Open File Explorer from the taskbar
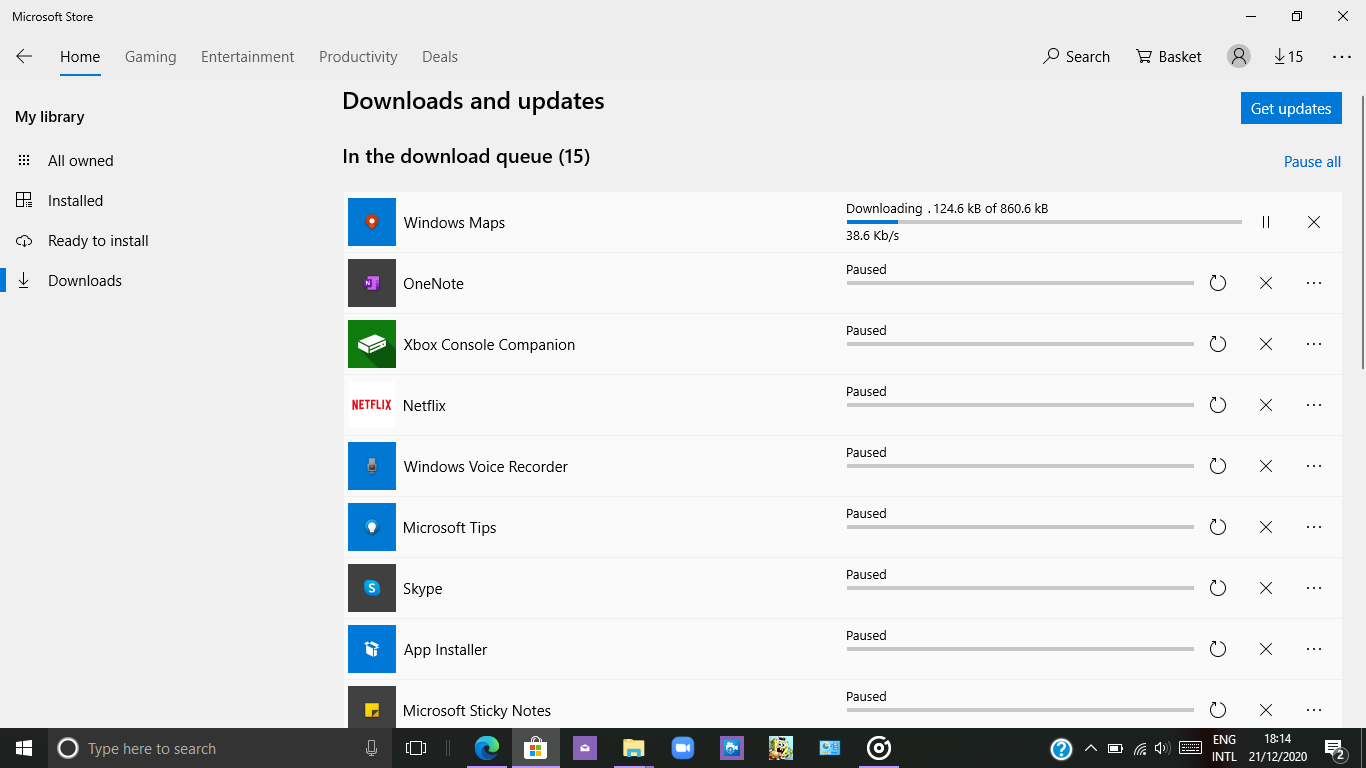 [634, 748]
